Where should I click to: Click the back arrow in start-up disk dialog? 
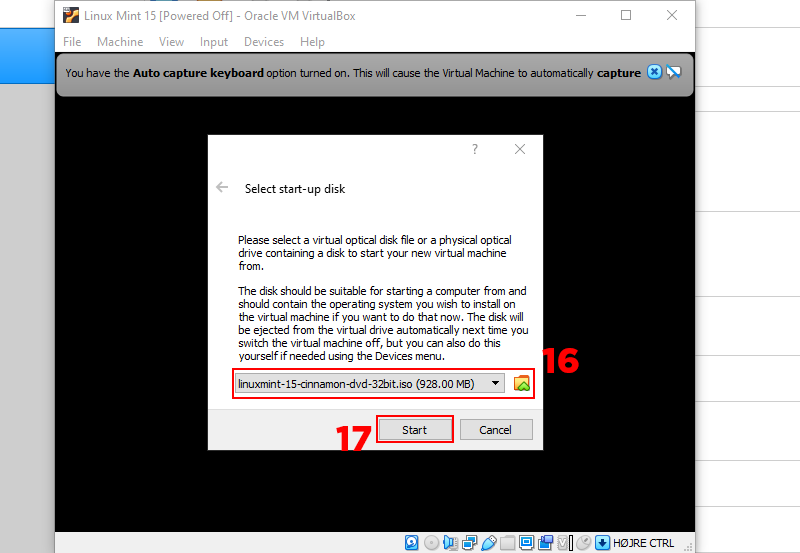click(x=222, y=187)
